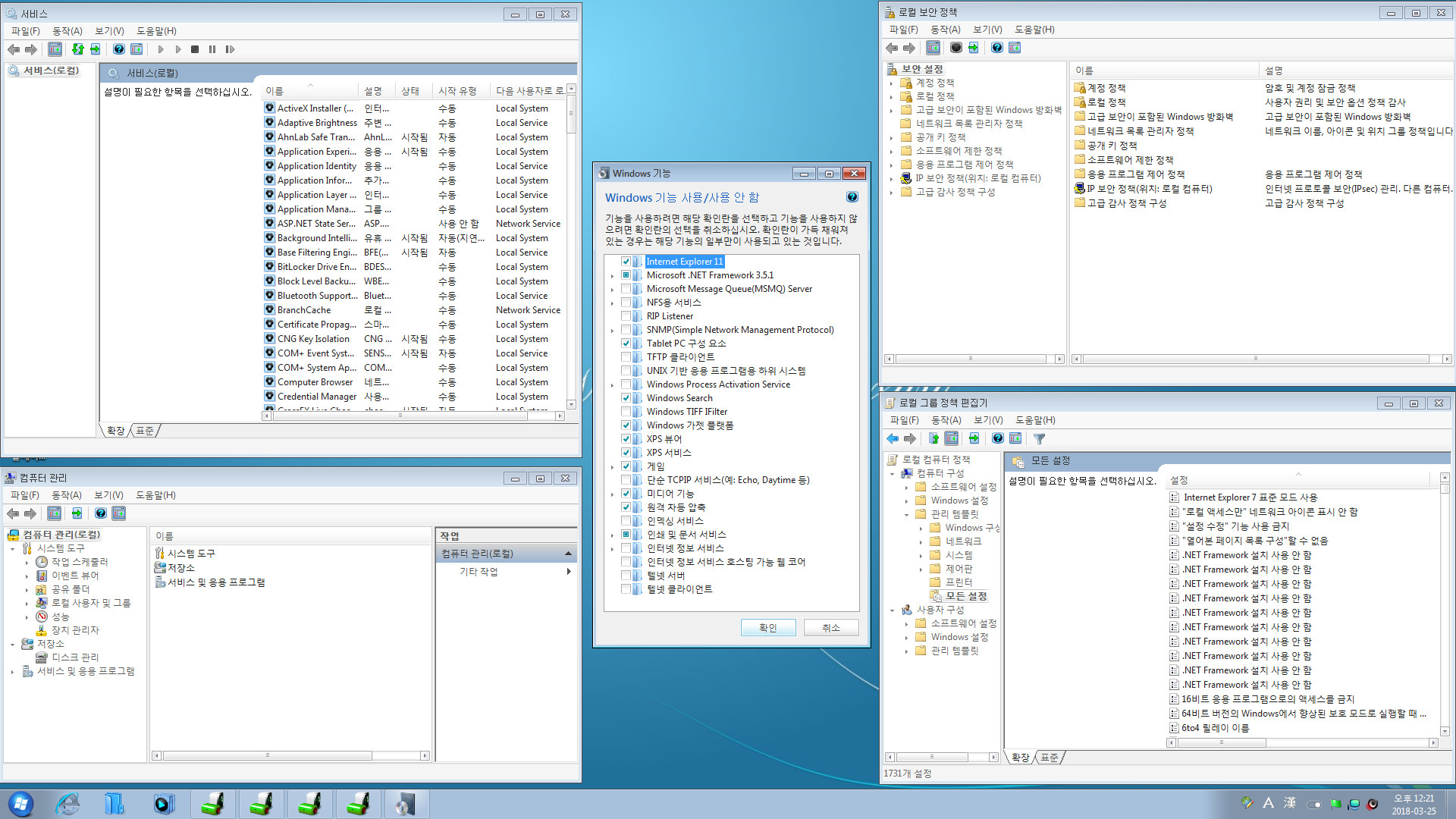Click the up one level icon in Group Policy Editor

click(934, 438)
